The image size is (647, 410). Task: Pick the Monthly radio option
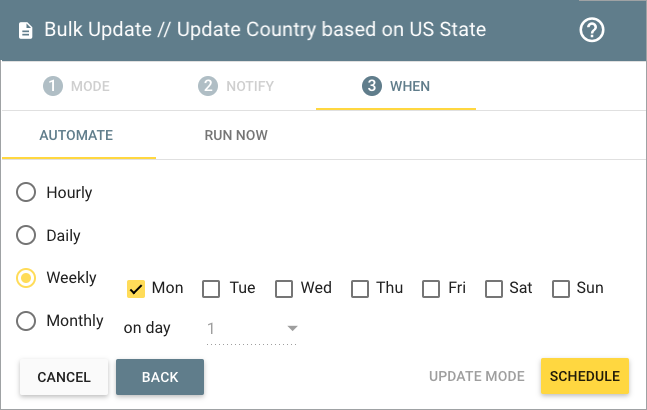click(x=26, y=321)
